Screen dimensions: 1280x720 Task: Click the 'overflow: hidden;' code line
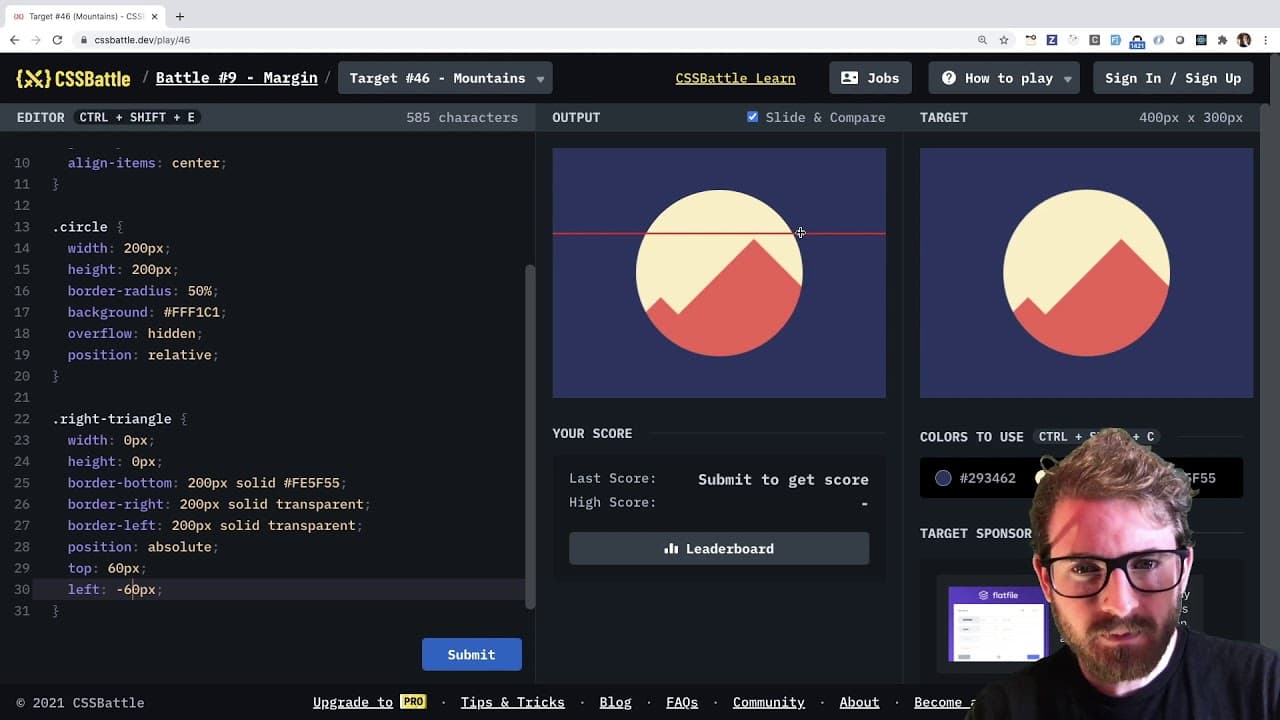point(135,333)
